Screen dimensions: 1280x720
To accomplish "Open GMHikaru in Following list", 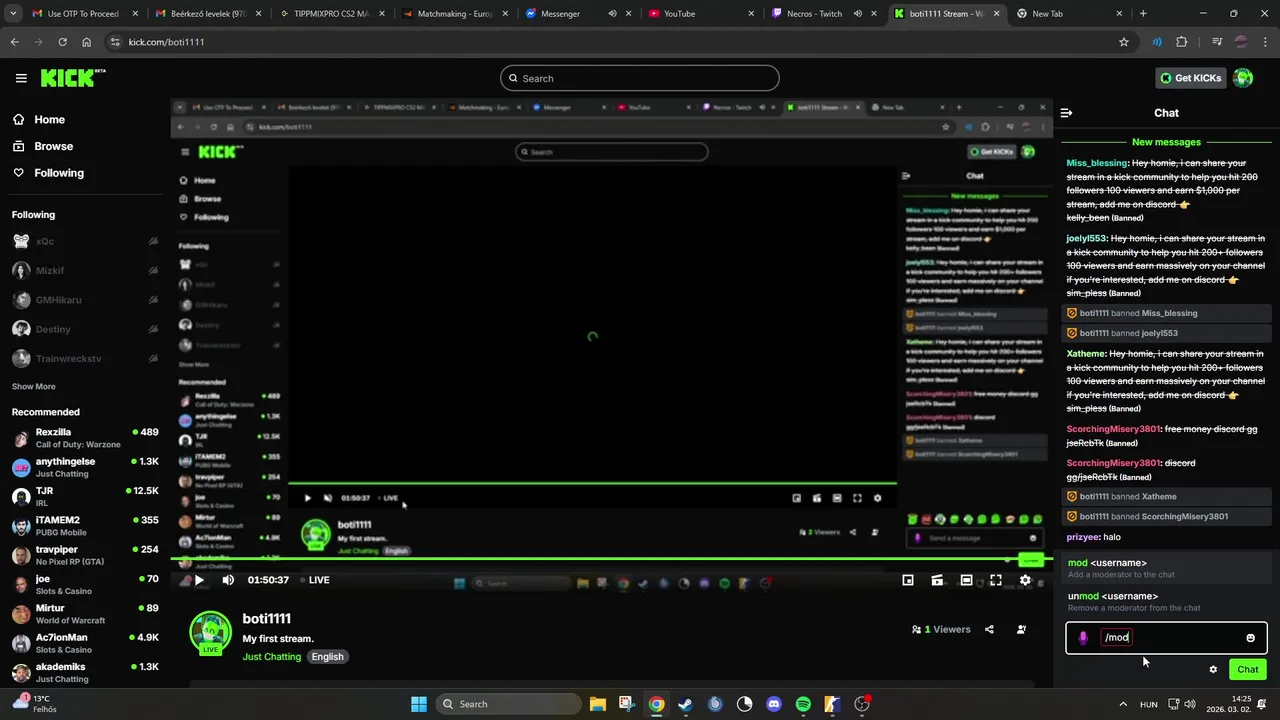I will (85, 300).
